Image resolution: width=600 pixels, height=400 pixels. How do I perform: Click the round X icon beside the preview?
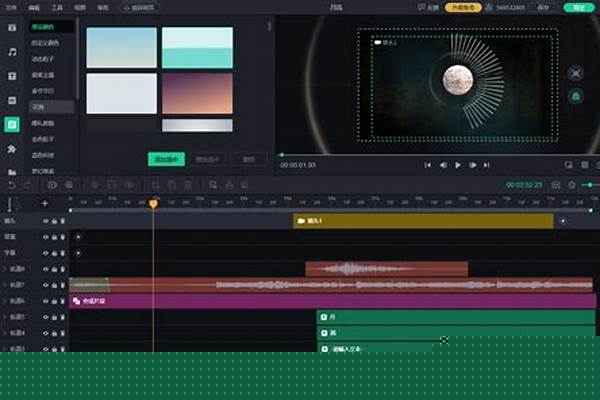(576, 73)
